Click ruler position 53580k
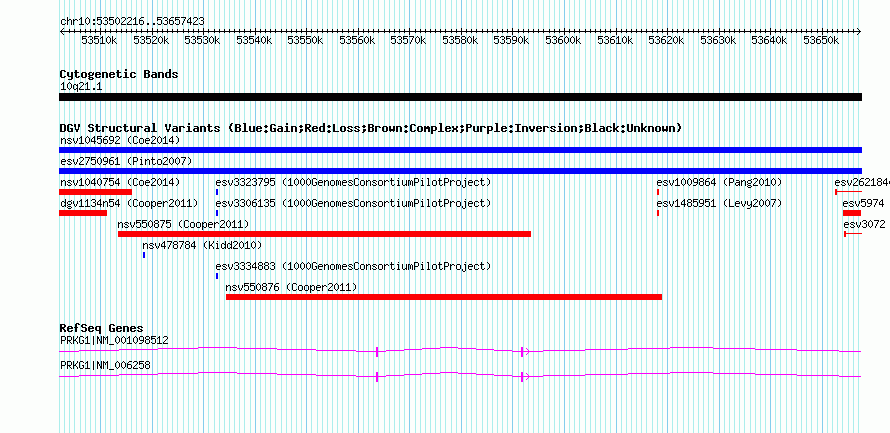The image size is (890, 433). point(460,40)
